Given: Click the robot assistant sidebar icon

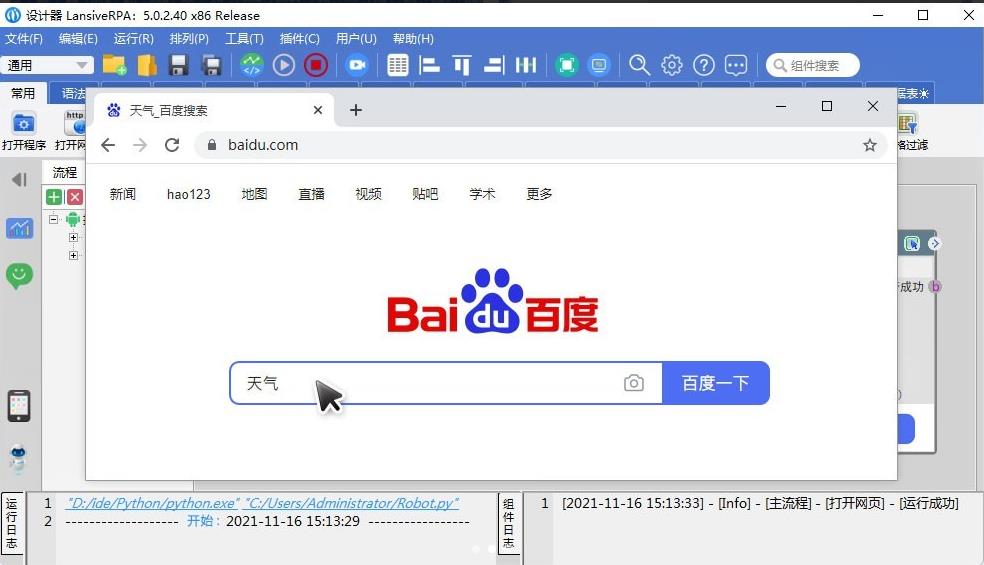Looking at the screenshot, I should click(x=19, y=459).
